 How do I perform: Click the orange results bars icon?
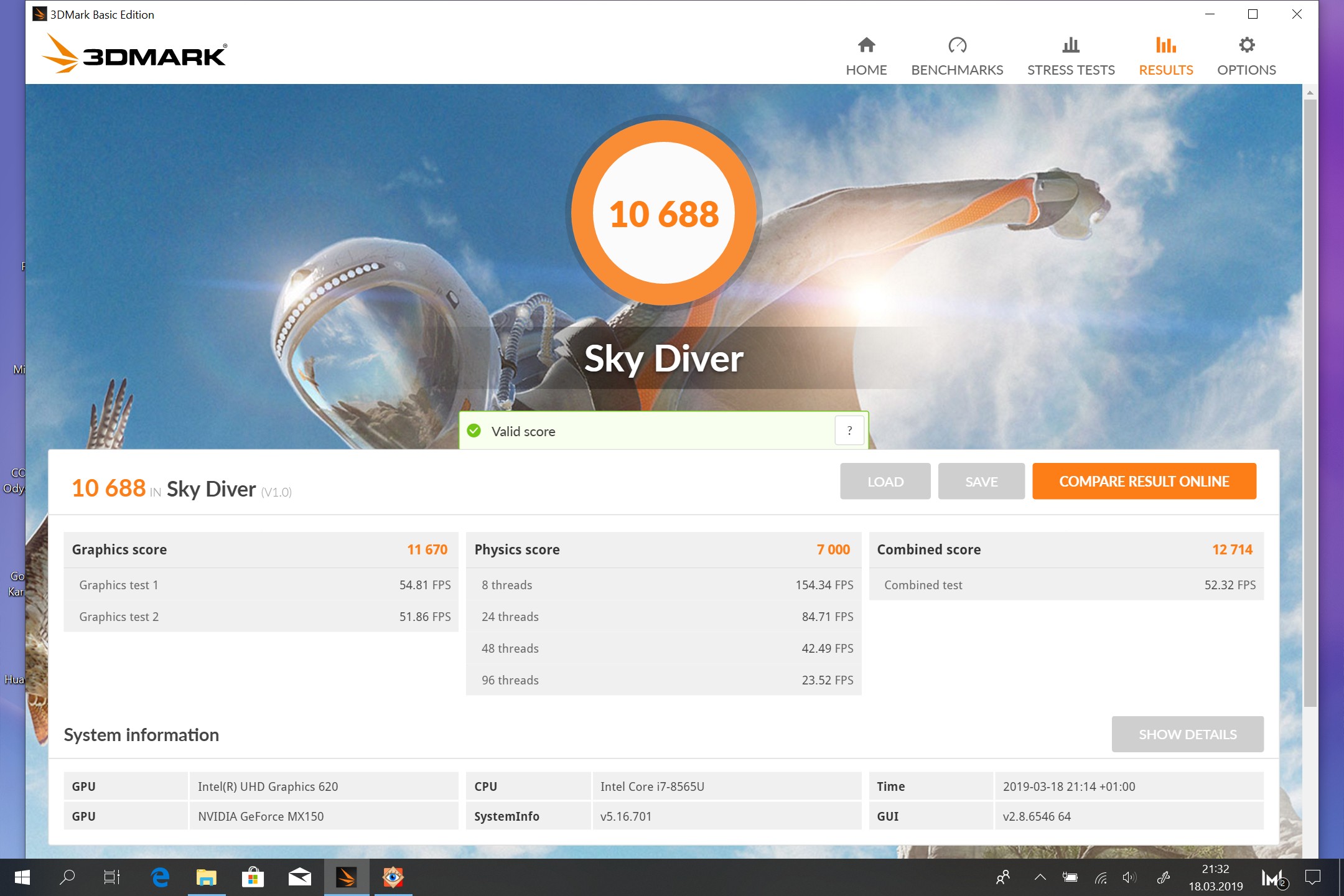pyautogui.click(x=1165, y=45)
